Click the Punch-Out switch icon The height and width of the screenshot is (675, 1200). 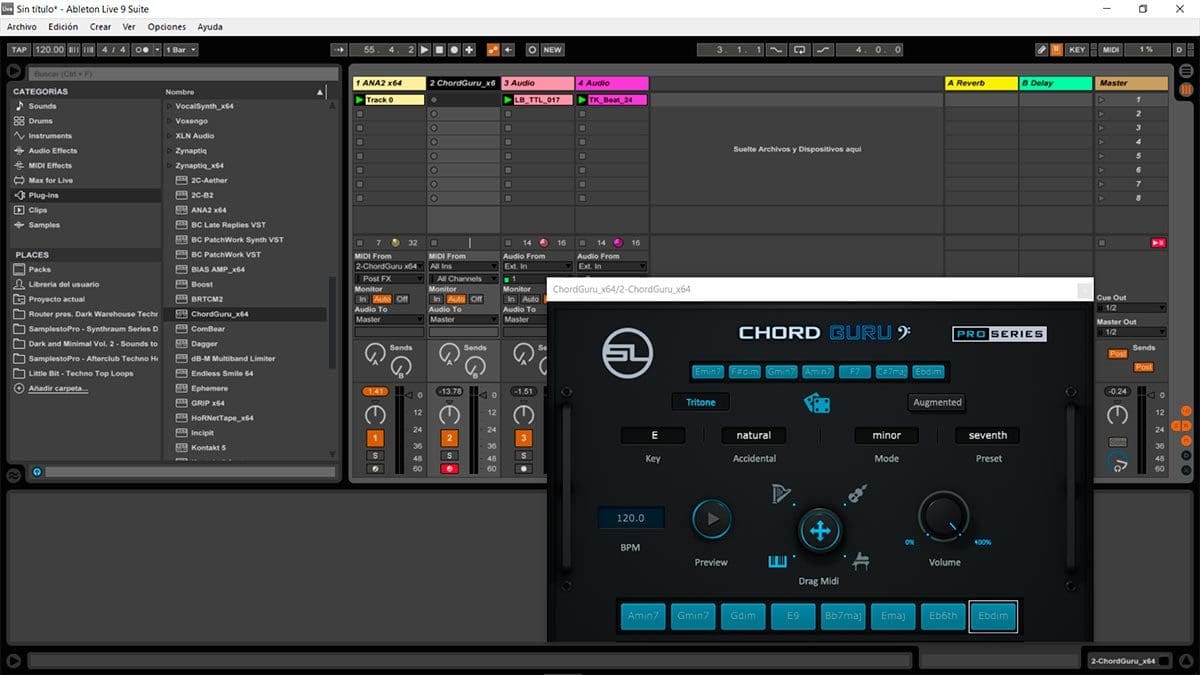coord(823,49)
